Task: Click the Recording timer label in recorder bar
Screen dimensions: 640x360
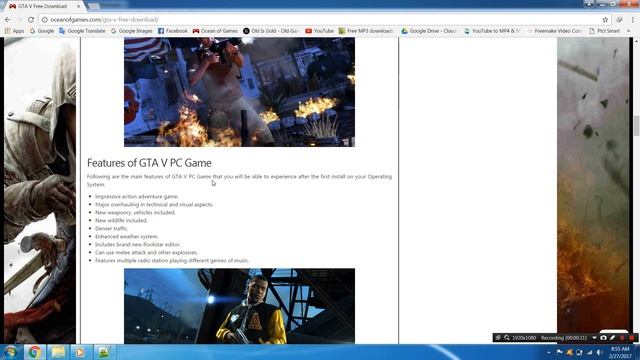Action: (564, 338)
